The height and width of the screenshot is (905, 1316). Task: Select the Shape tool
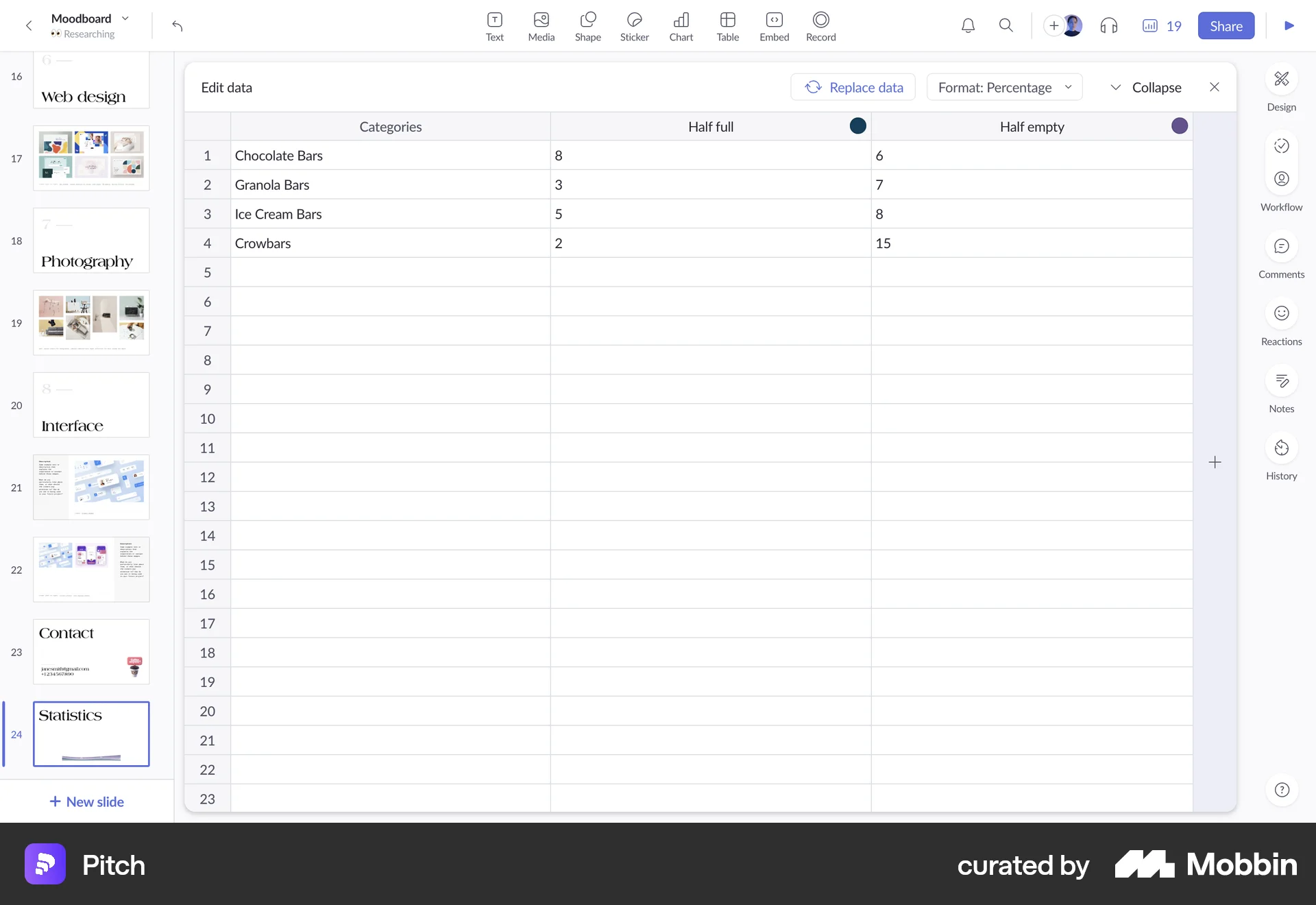(x=587, y=25)
